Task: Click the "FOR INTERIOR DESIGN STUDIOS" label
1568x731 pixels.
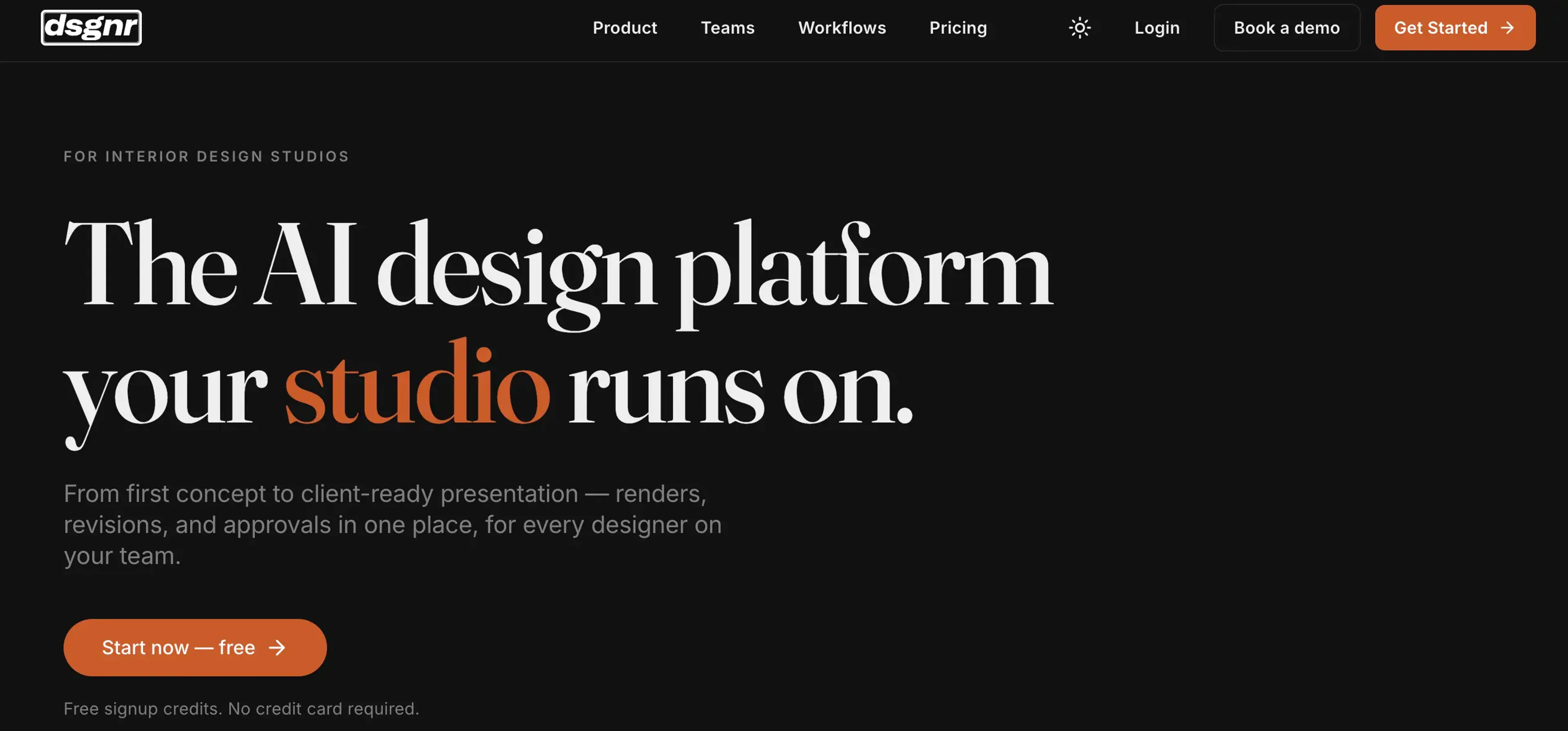Action: point(206,156)
